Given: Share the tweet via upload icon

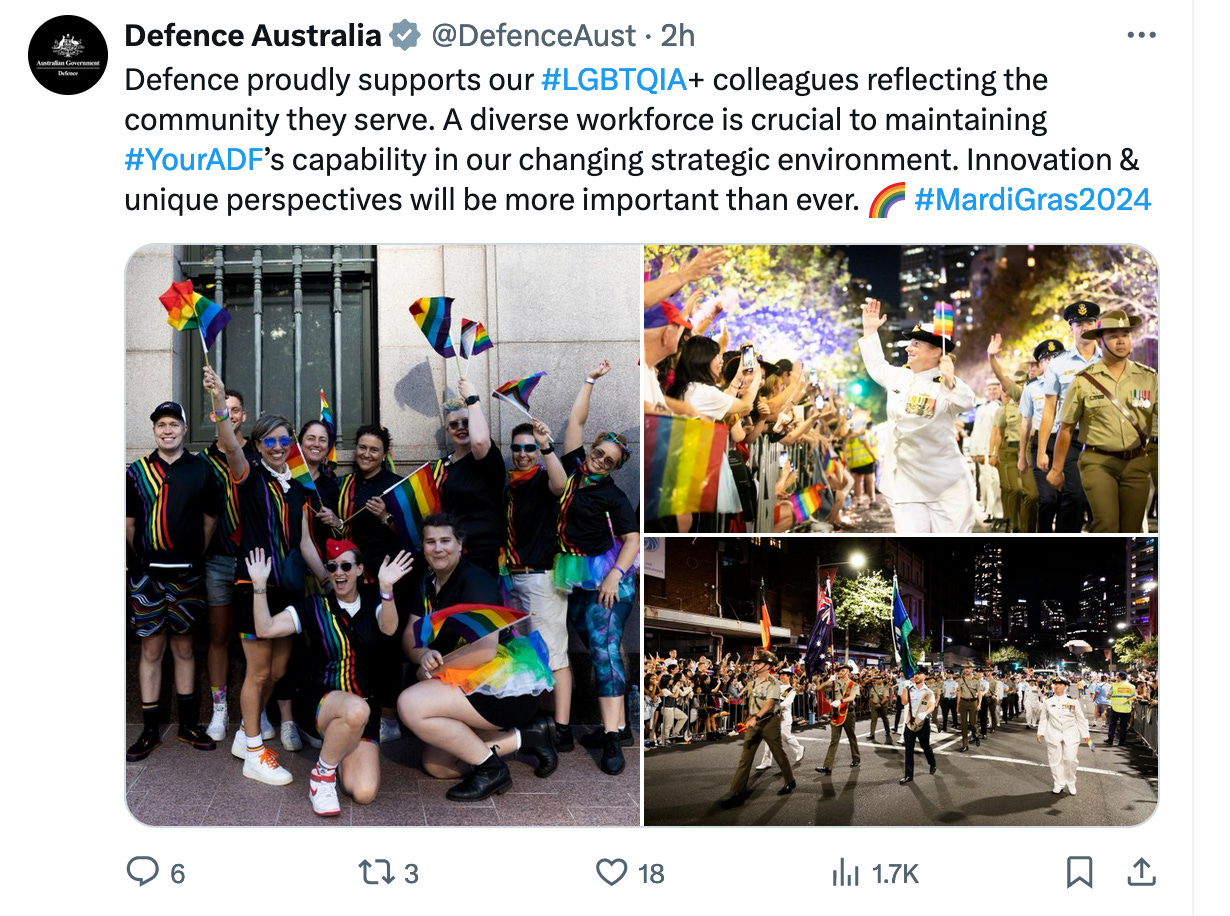Looking at the screenshot, I should point(1140,872).
